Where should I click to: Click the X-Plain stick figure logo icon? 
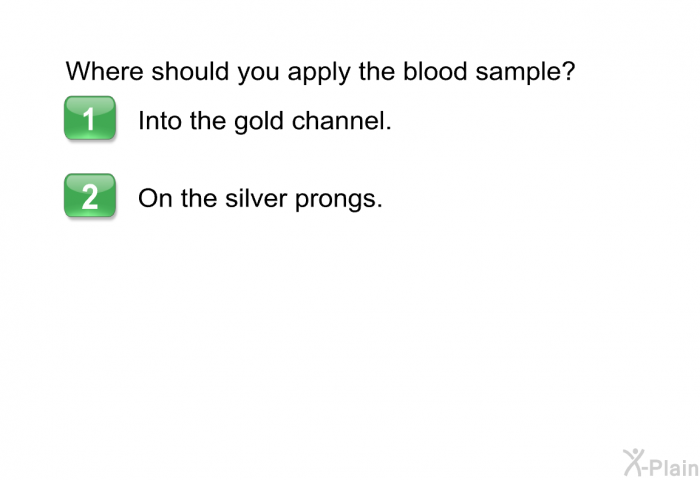632,460
